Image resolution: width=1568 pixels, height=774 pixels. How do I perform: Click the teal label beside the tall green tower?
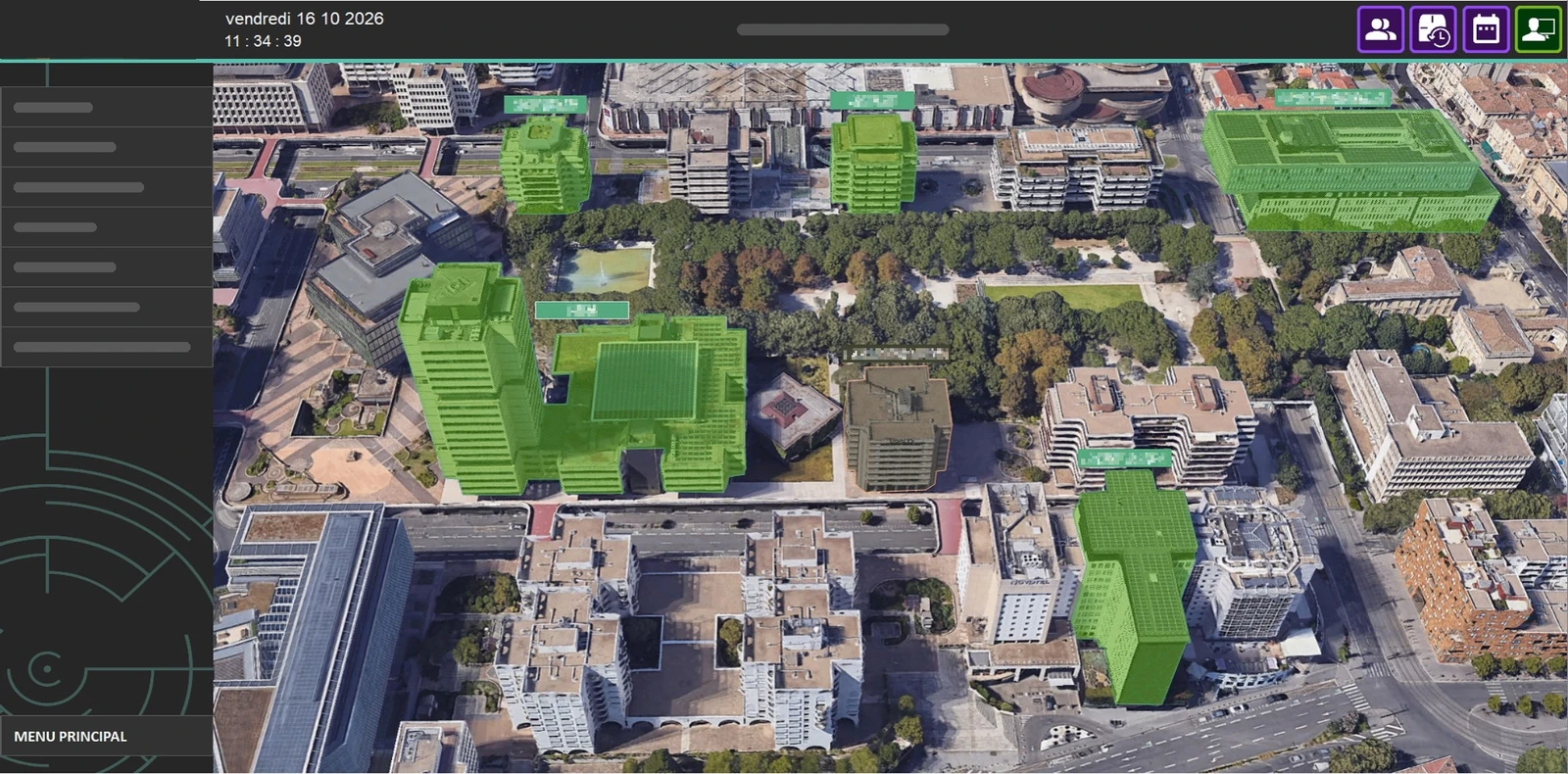pos(582,311)
